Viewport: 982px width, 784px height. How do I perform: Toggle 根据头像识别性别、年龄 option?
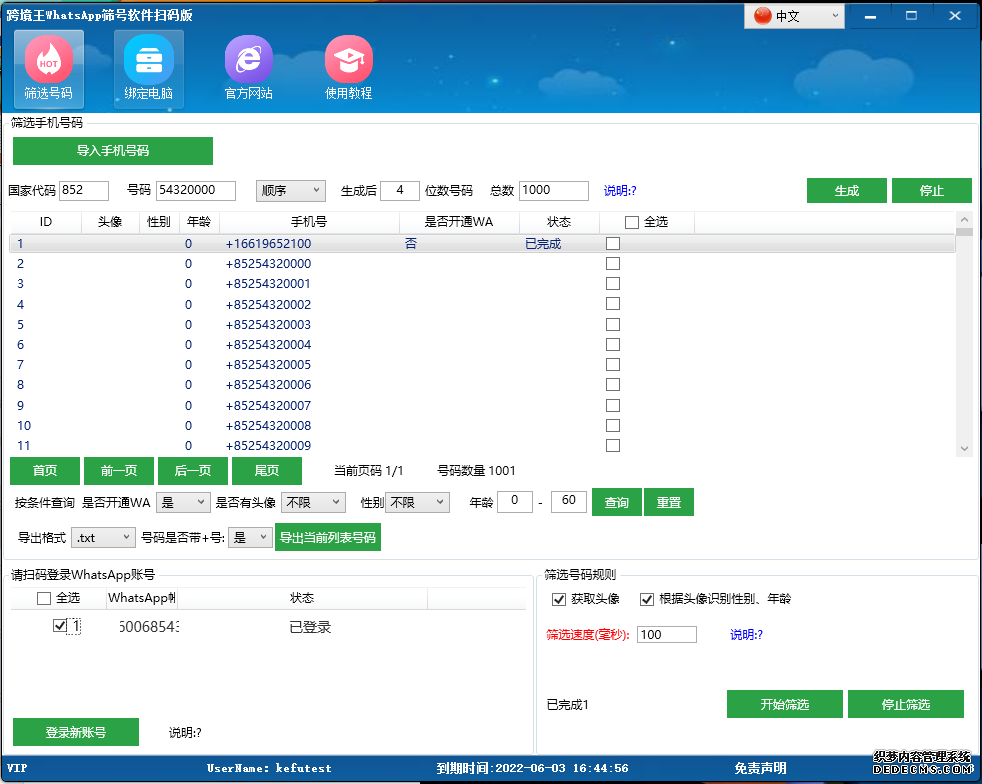tap(645, 600)
